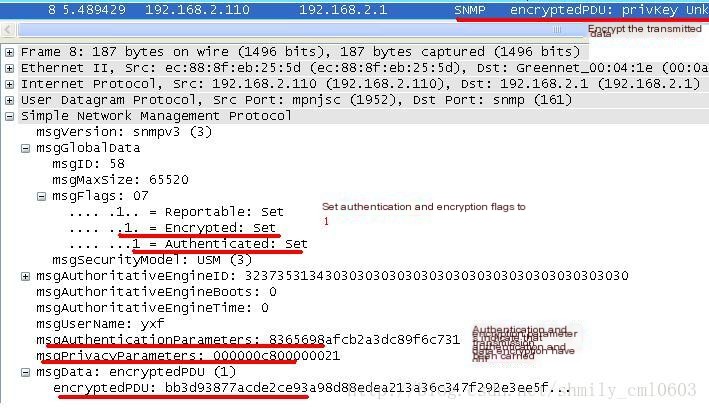
Task: Expand the msgAuthoritativeEngineID node
Action: pos(26,276)
